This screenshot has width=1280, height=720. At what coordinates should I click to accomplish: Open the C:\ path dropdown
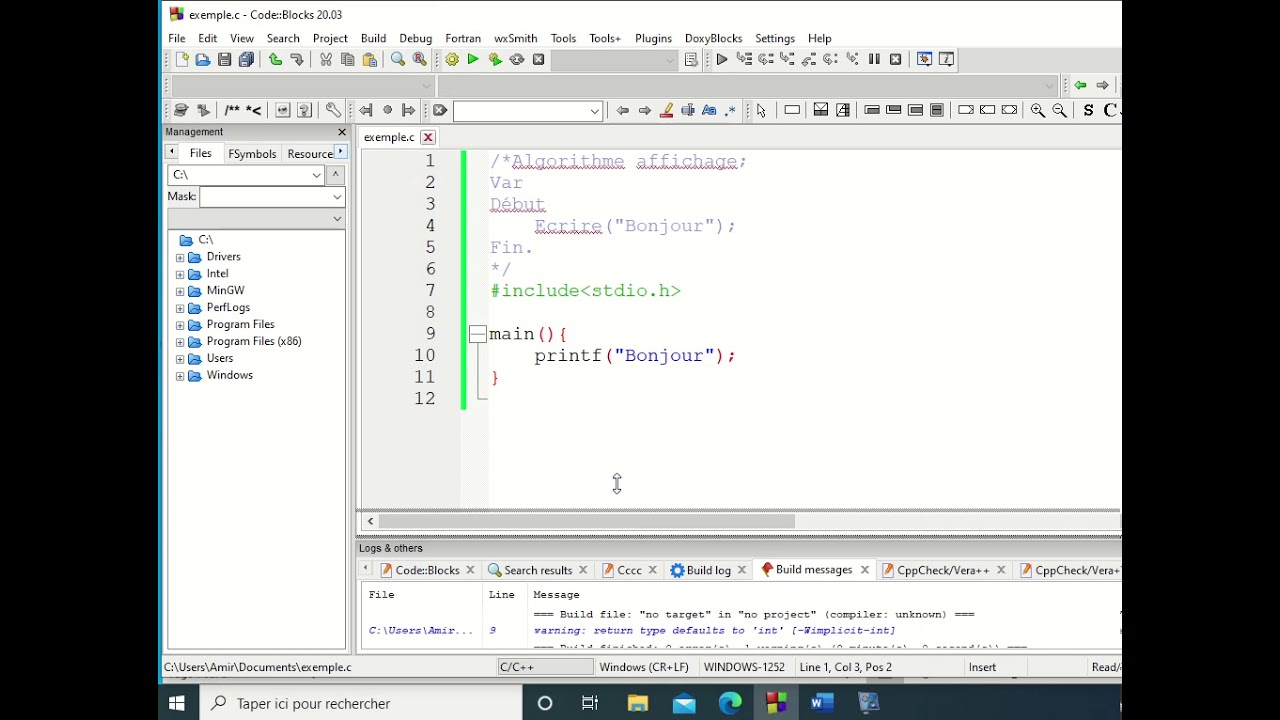coord(316,175)
